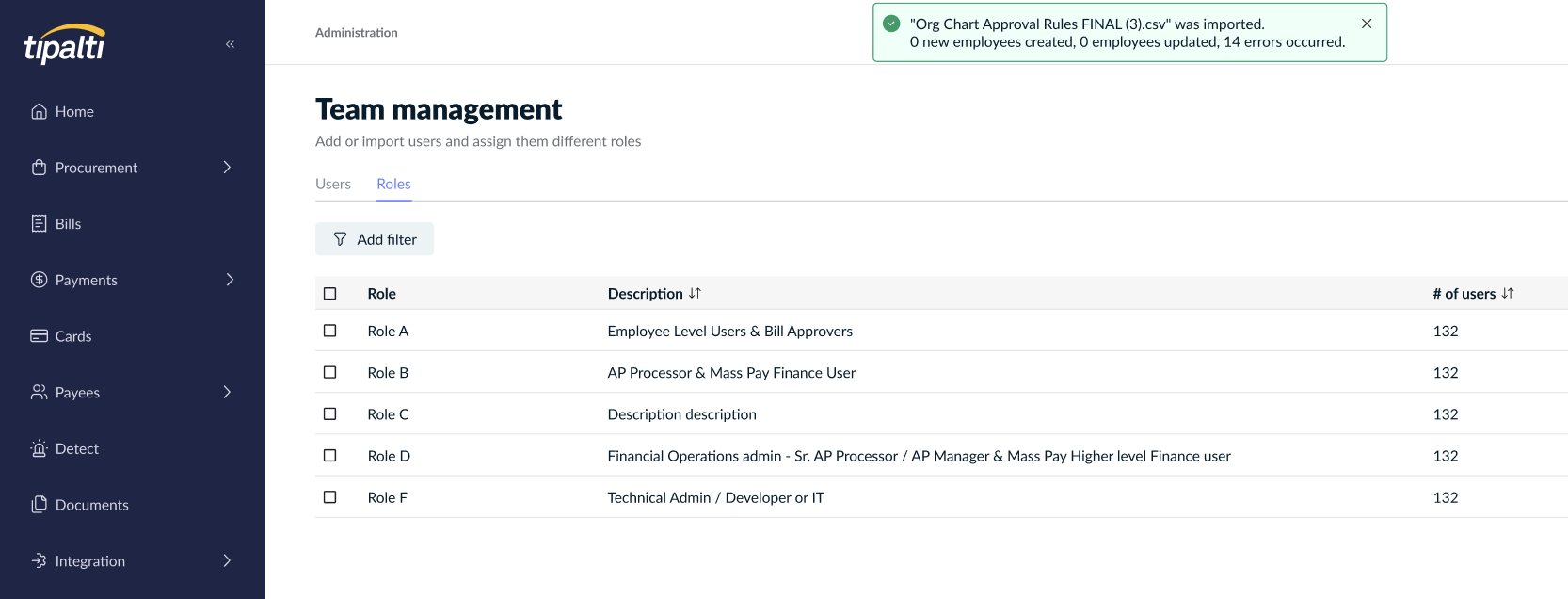1568x599 pixels.
Task: Expand the Integration menu chevron
Action: pos(227,560)
